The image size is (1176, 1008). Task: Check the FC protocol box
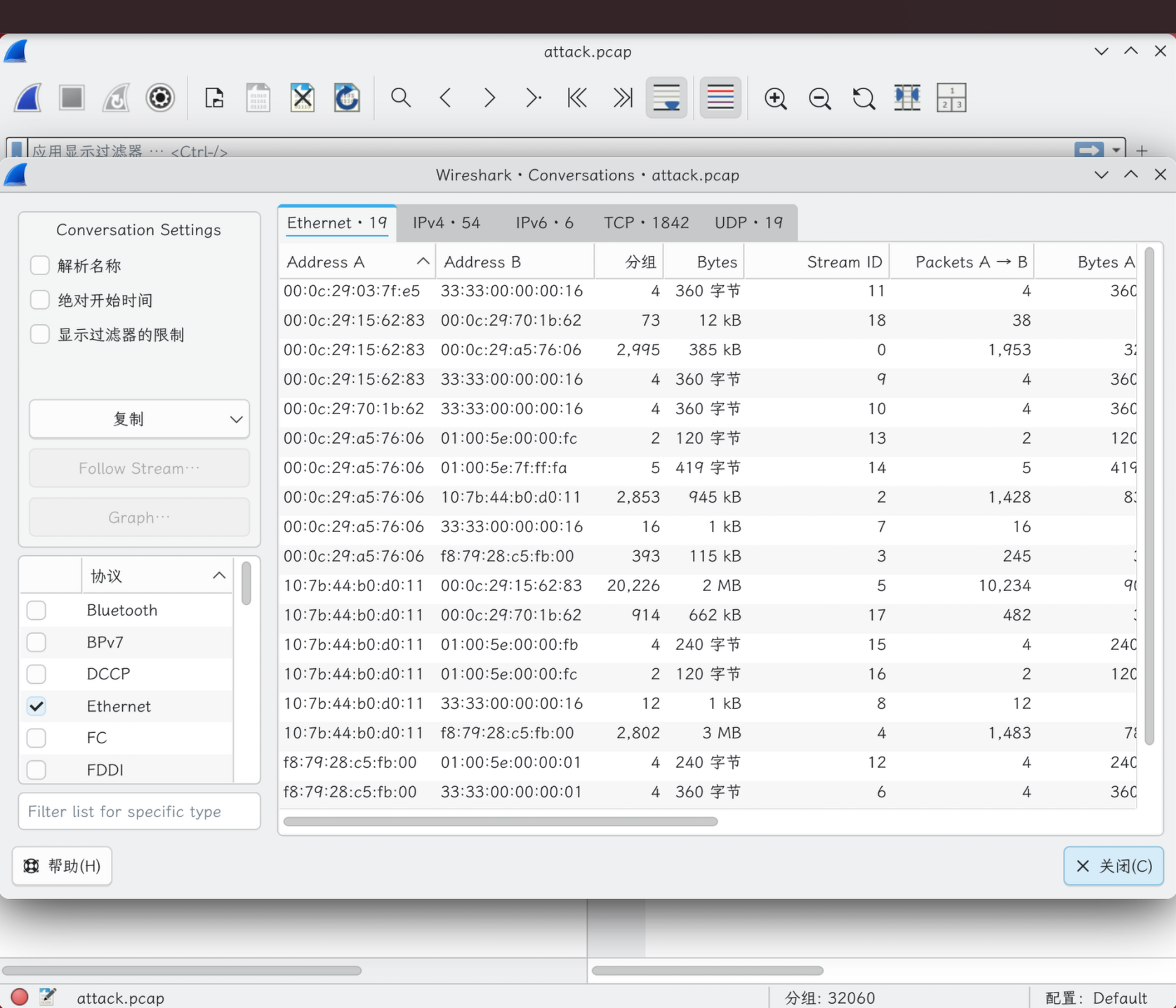[x=37, y=738]
